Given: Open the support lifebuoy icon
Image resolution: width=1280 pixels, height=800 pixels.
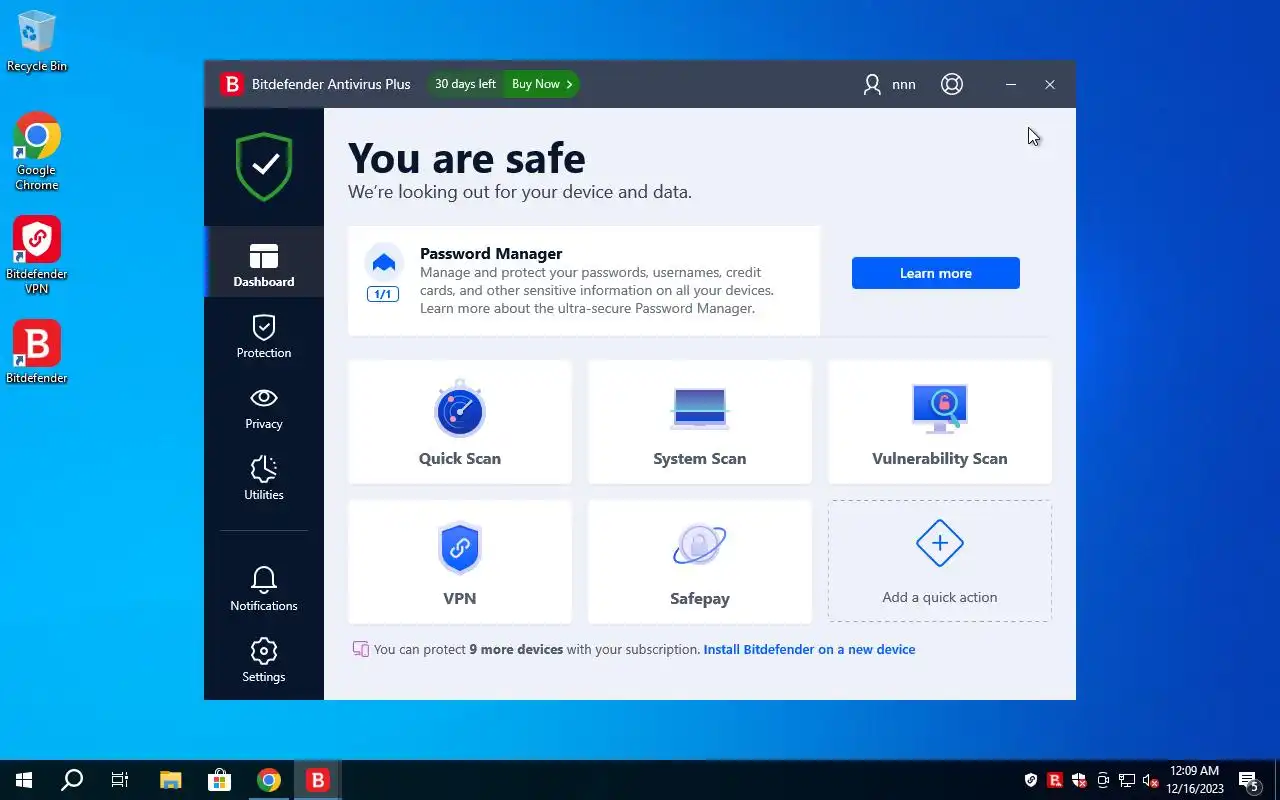Looking at the screenshot, I should [x=952, y=84].
